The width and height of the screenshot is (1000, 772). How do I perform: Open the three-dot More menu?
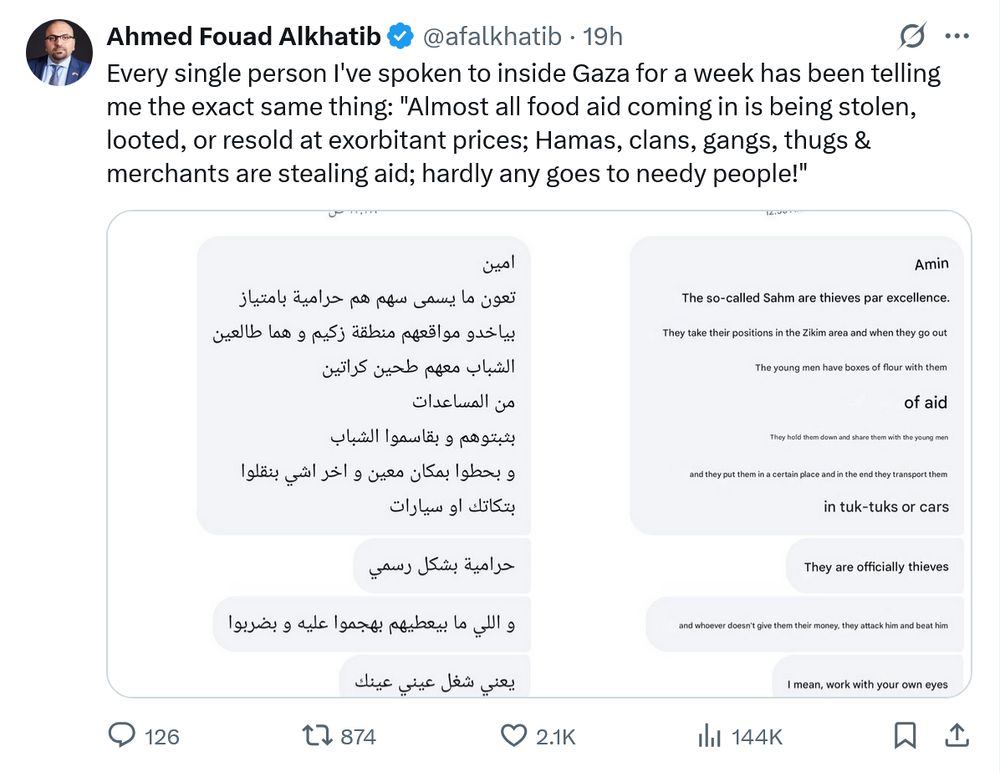pos(957,37)
